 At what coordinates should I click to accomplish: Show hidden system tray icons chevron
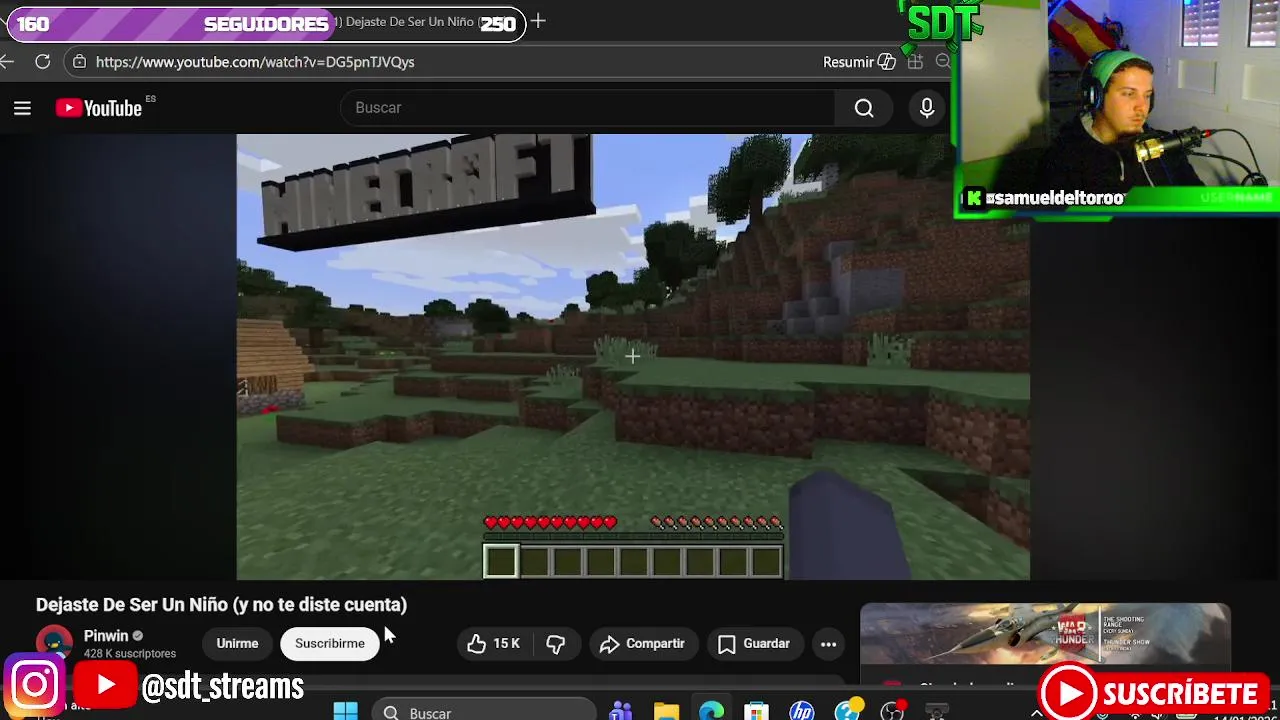tap(1037, 713)
